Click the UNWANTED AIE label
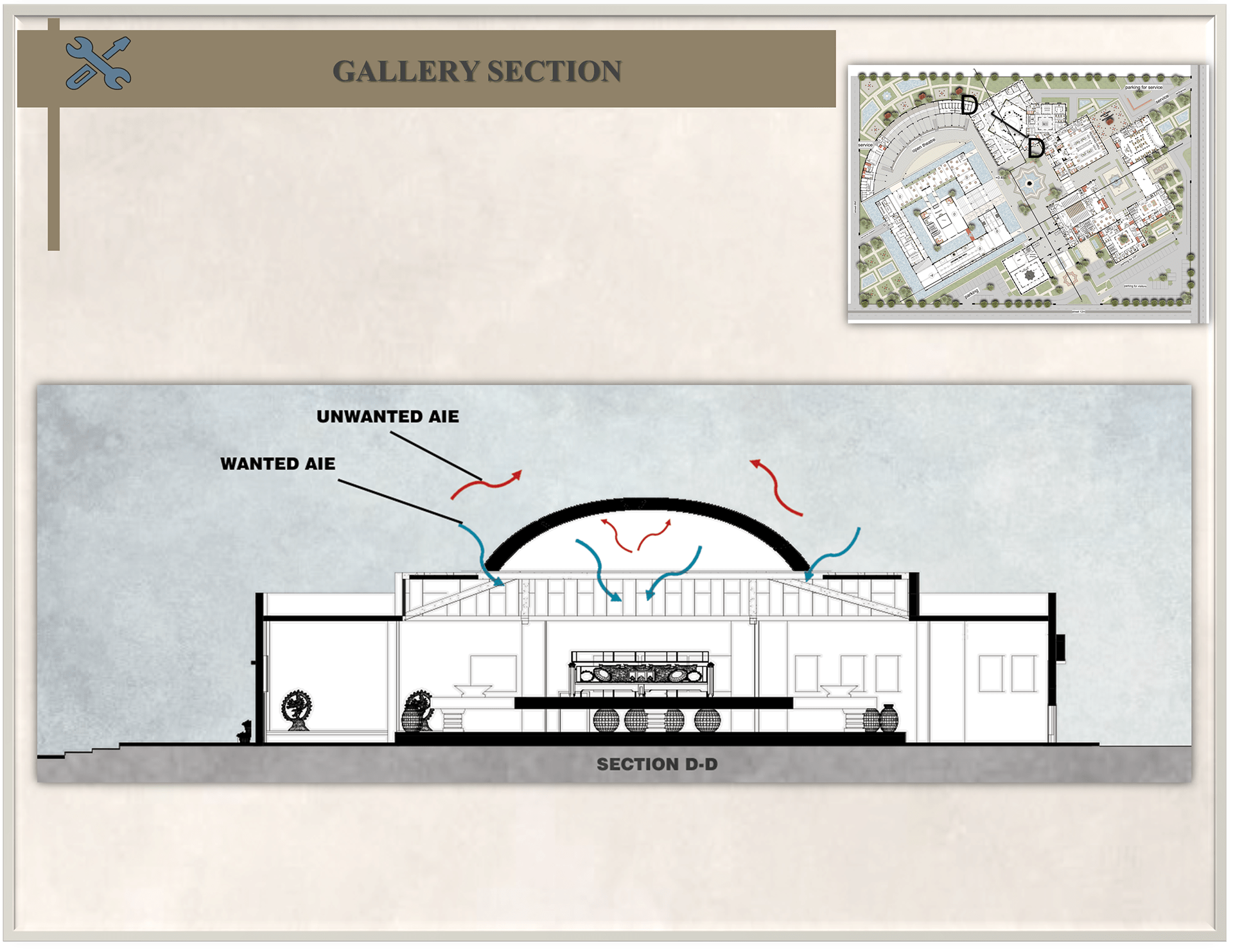The image size is (1233, 952). coord(388,417)
